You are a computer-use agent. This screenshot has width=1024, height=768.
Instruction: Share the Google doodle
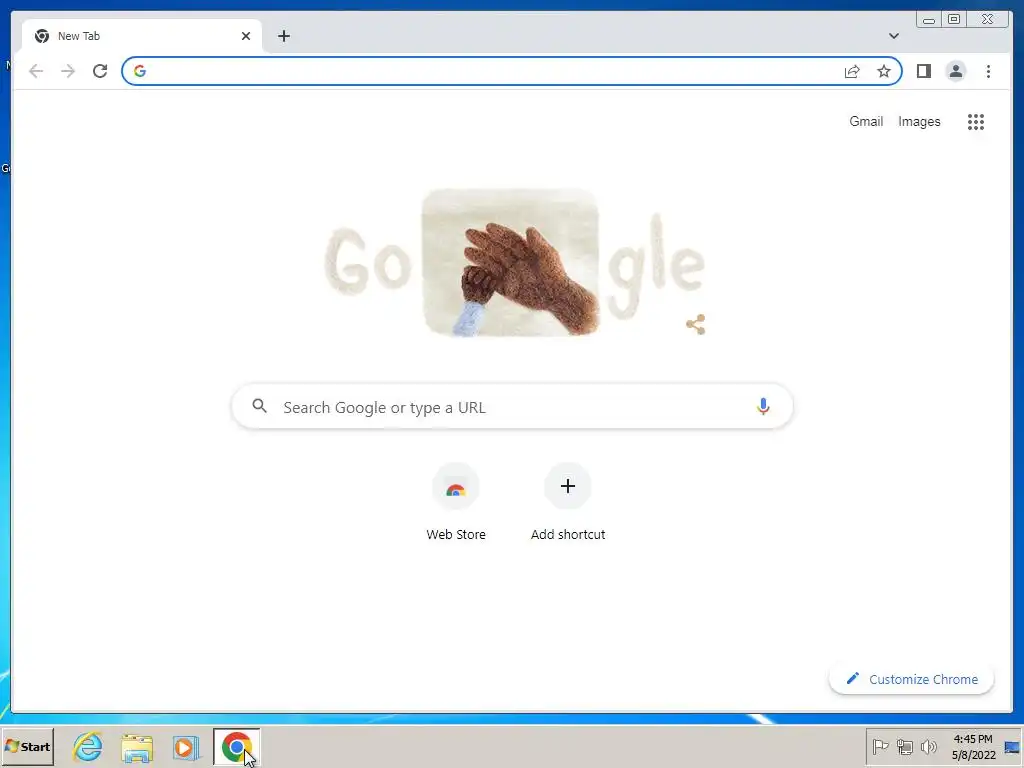tap(696, 325)
